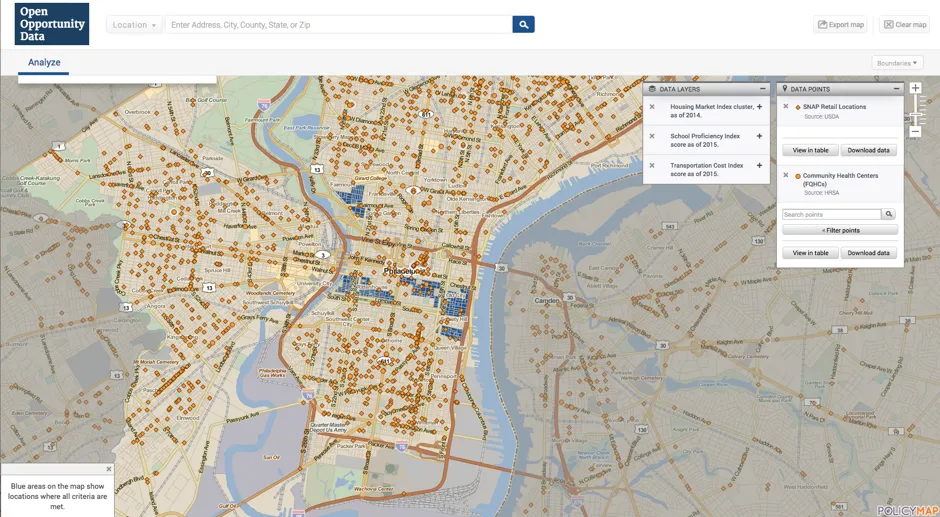Zoom in with the map plus button

coord(915,89)
